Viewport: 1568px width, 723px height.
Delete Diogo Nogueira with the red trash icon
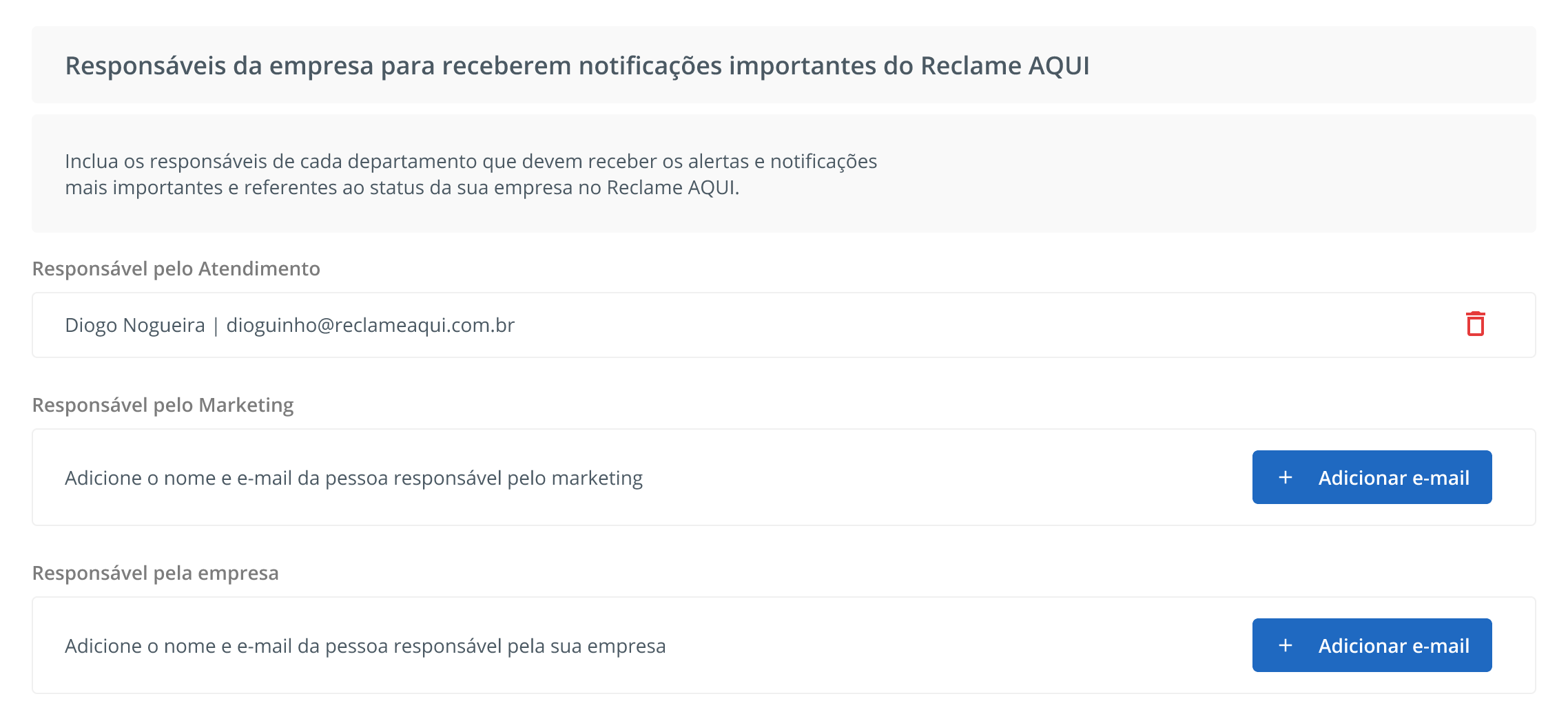tap(1475, 324)
